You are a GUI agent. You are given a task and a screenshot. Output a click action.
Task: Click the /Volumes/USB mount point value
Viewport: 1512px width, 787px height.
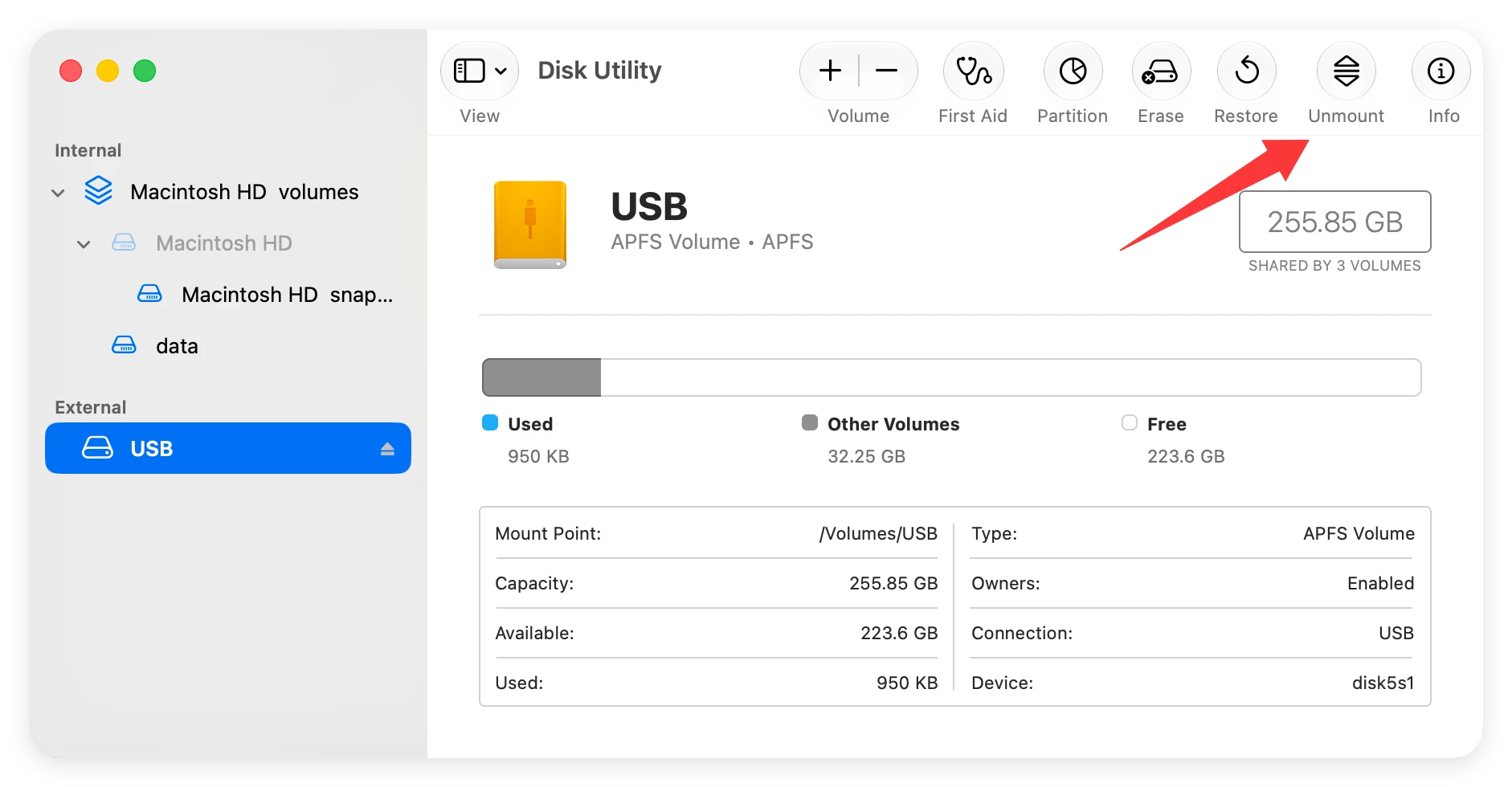(x=878, y=534)
